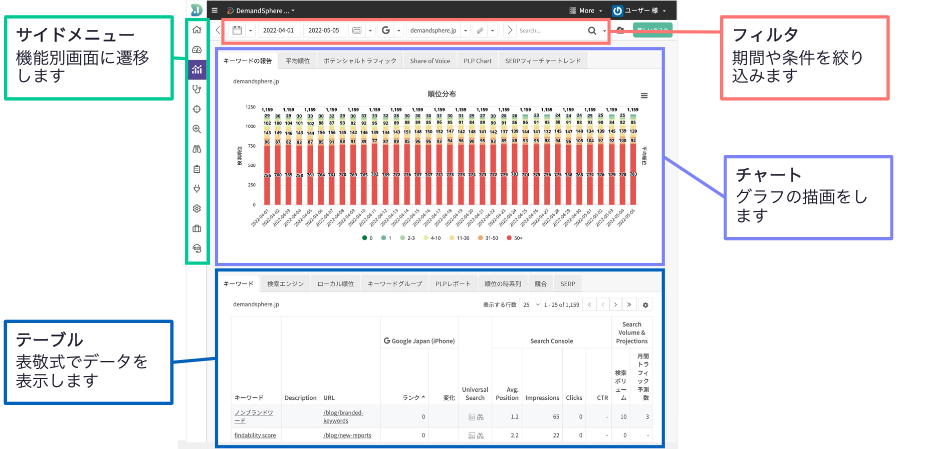The width and height of the screenshot is (943, 449).
Task: Go to first table page
Action: pos(589,305)
